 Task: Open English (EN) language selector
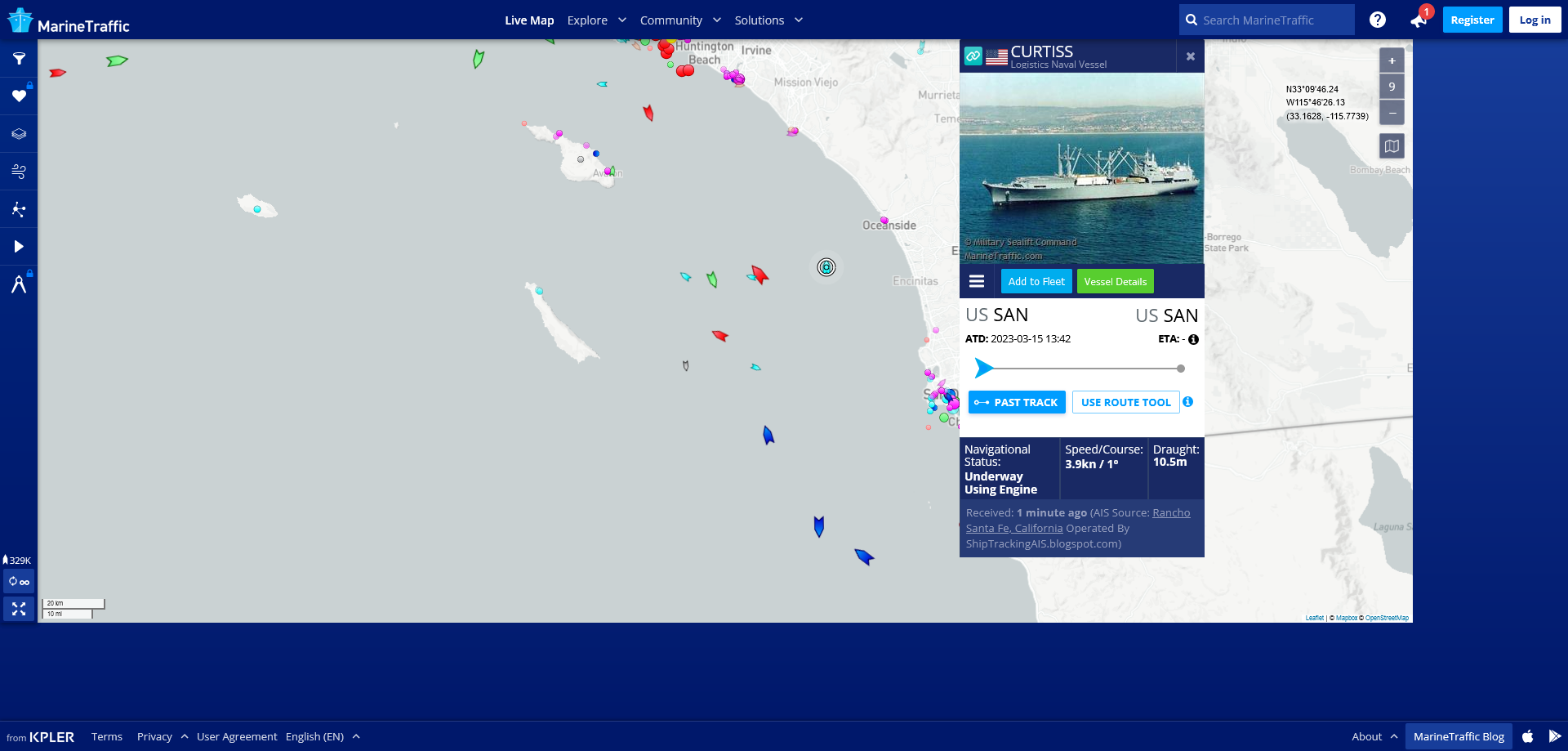(x=323, y=736)
